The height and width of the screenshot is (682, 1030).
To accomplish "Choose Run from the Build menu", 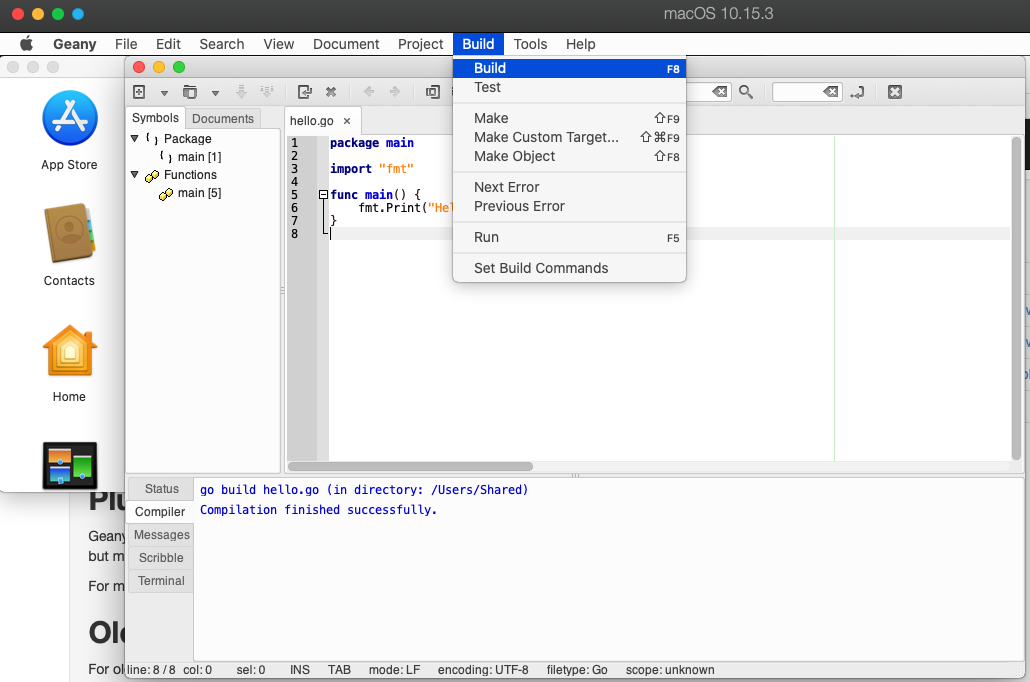I will 570,237.
